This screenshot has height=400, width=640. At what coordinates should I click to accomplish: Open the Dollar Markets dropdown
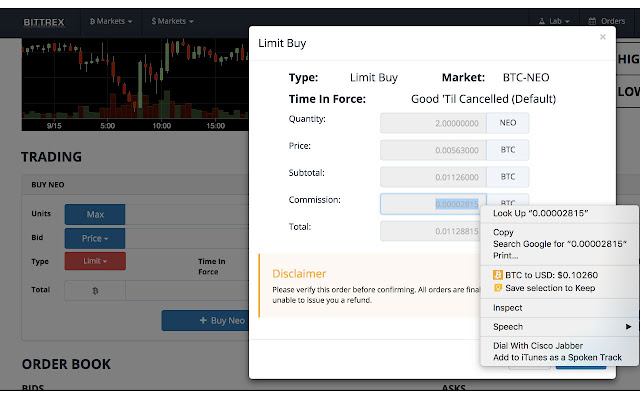172,21
